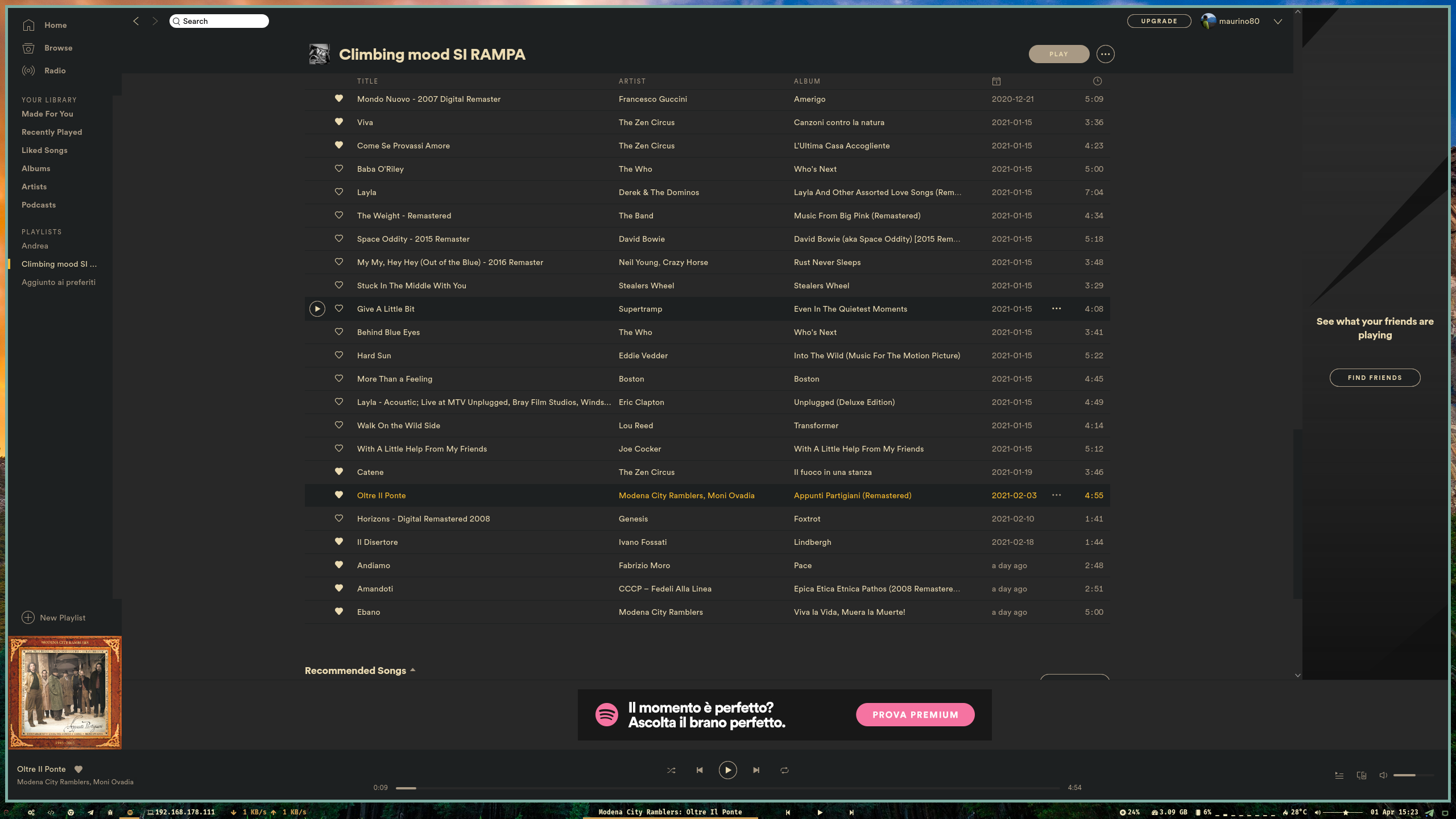Open more options for Oltre Il Ponte row

tap(1056, 495)
